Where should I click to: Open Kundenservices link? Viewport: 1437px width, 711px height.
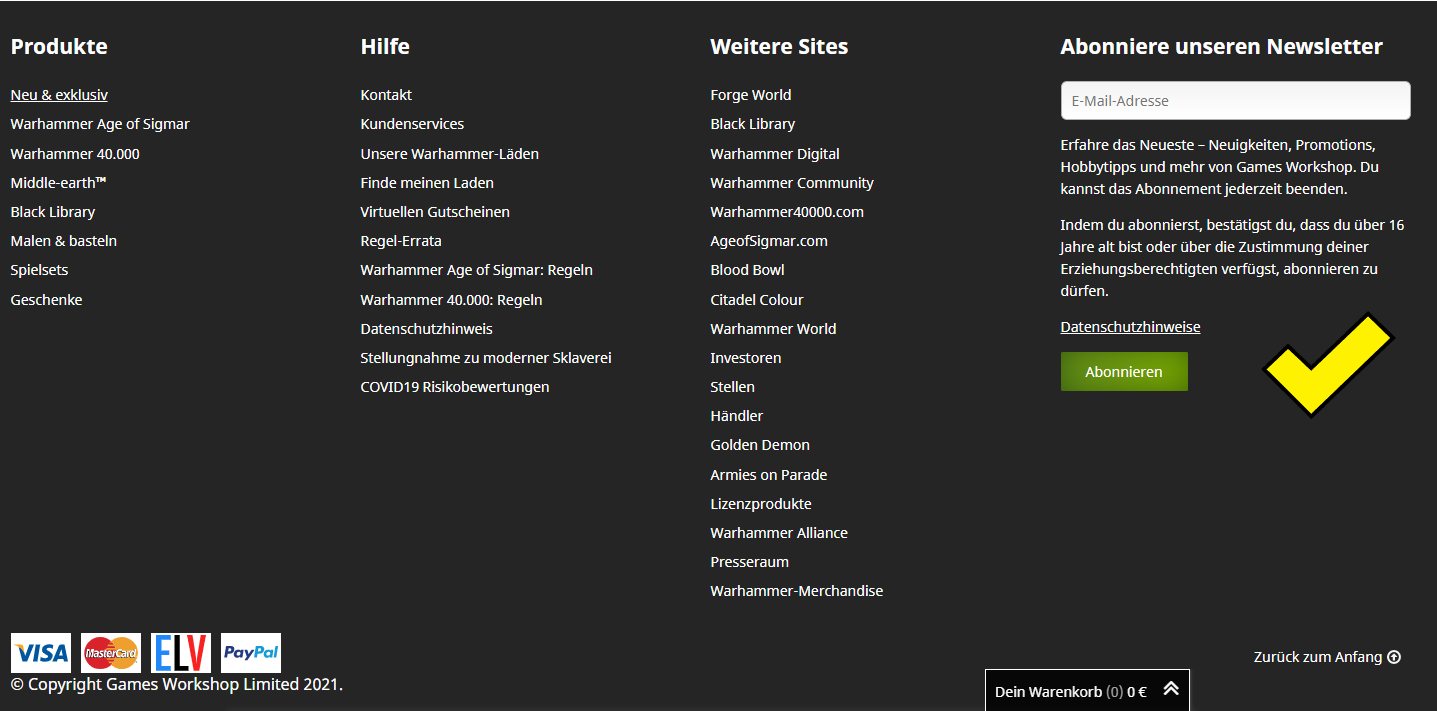tap(412, 124)
